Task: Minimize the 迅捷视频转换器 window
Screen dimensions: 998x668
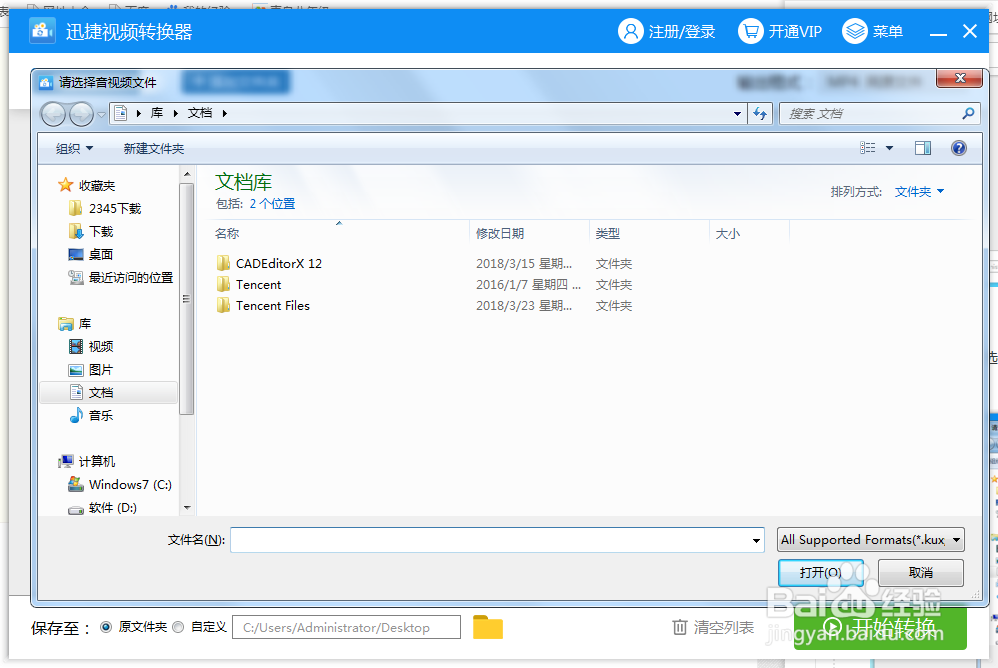Action: coord(938,32)
